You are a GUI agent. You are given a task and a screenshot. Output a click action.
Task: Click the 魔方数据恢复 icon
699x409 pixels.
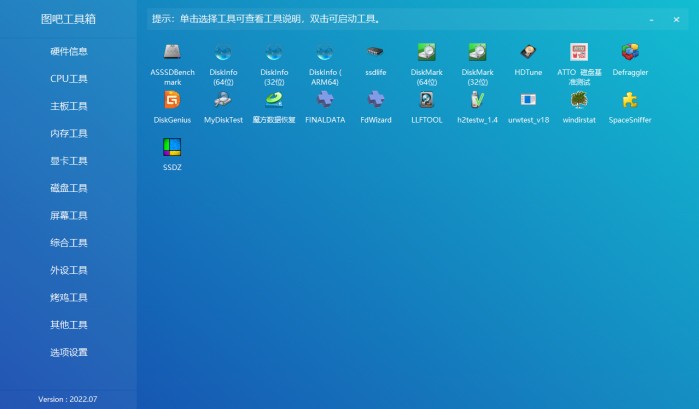tap(274, 100)
